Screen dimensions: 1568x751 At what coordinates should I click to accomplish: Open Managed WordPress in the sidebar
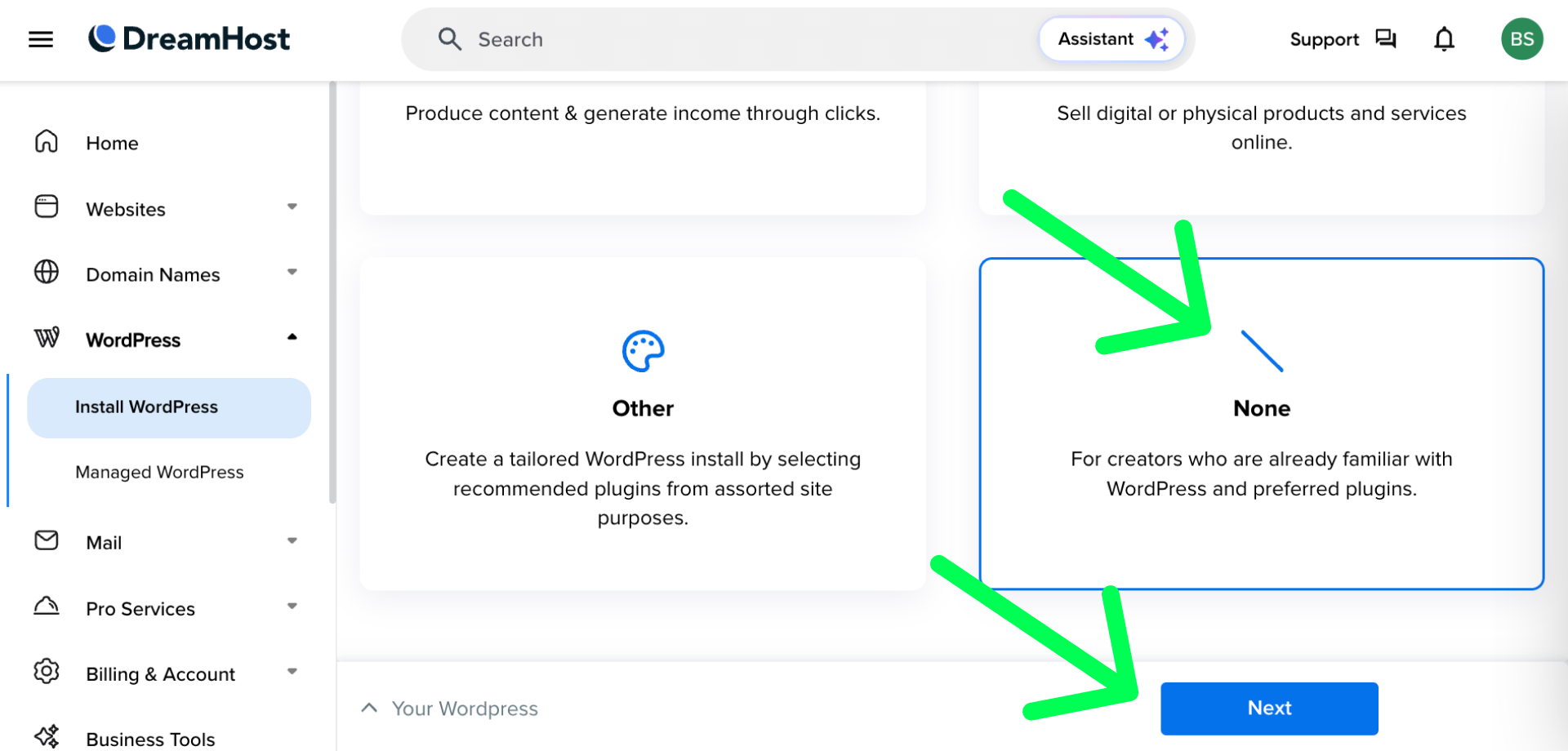[x=159, y=473]
